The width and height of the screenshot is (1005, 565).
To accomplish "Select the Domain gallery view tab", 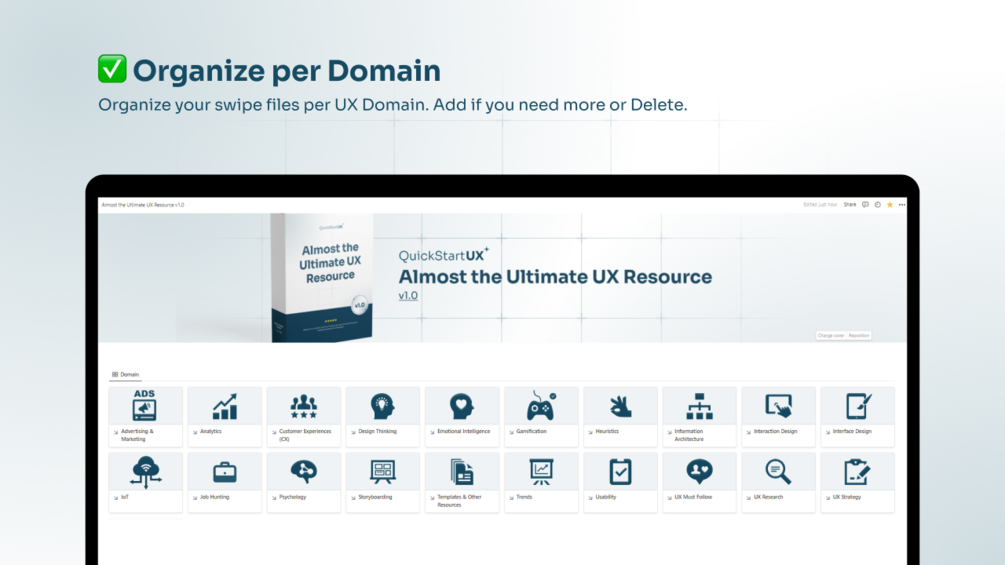I will pyautogui.click(x=126, y=375).
